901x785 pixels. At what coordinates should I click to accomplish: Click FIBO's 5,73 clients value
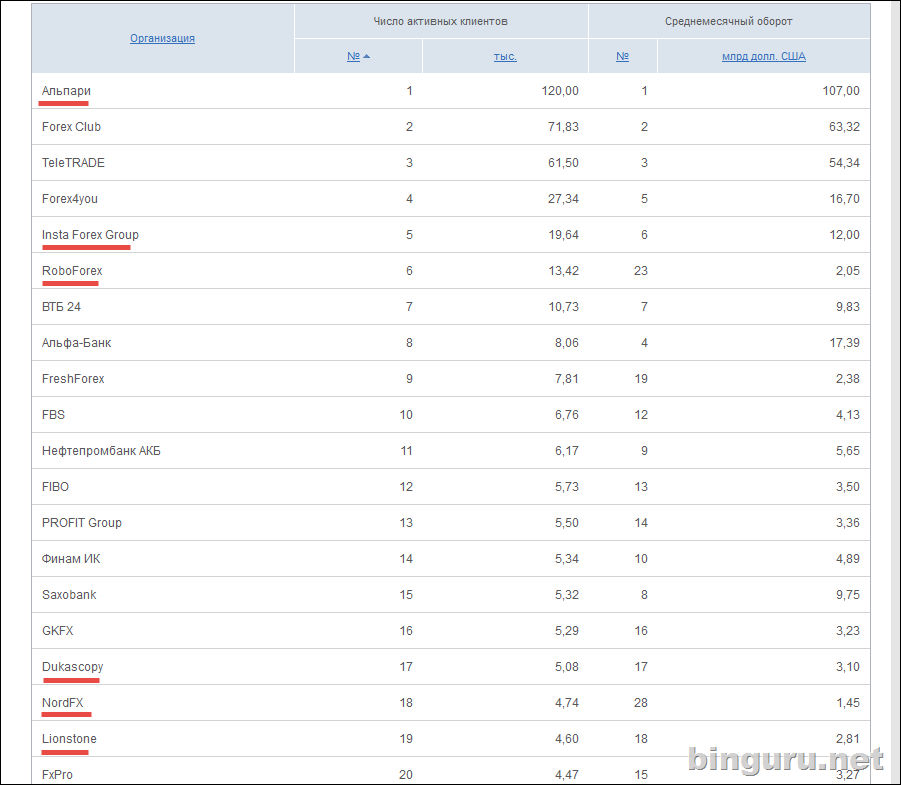pos(567,487)
